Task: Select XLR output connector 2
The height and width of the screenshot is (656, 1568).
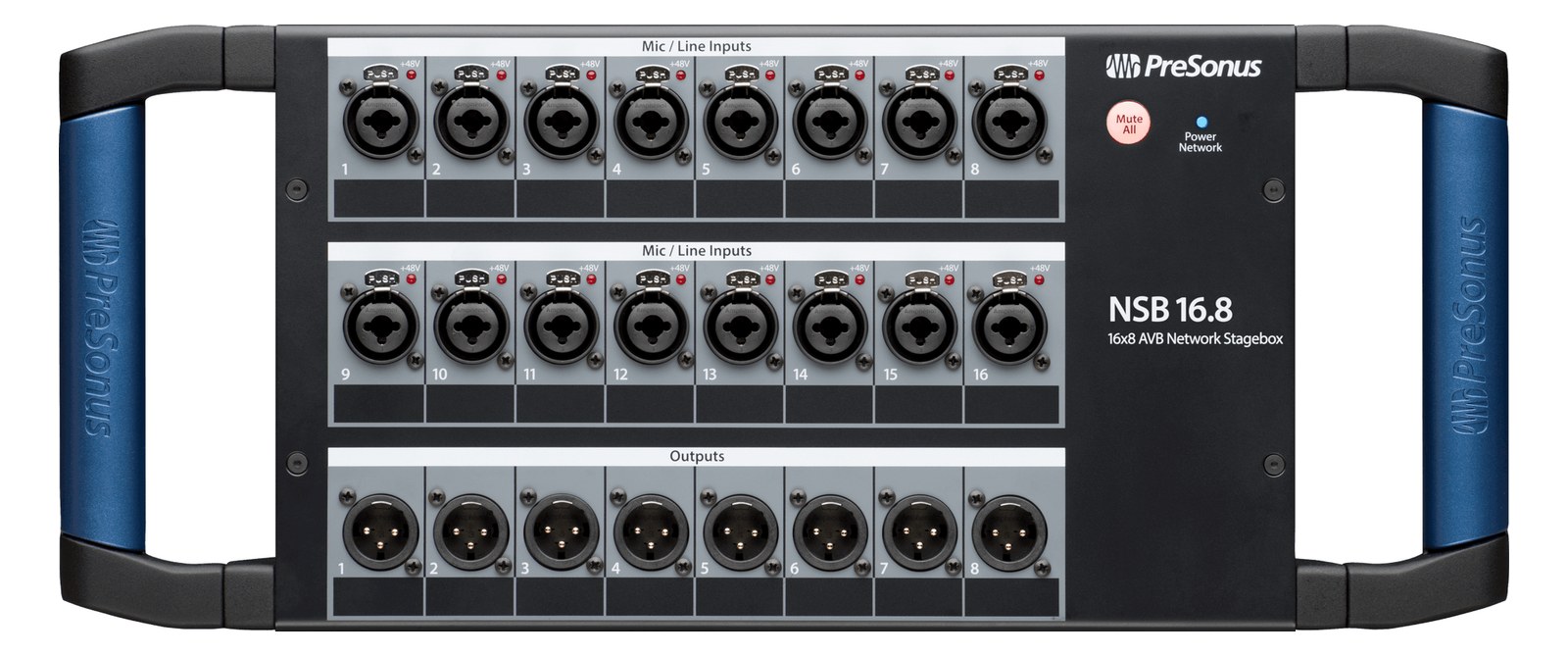Action: [470, 531]
